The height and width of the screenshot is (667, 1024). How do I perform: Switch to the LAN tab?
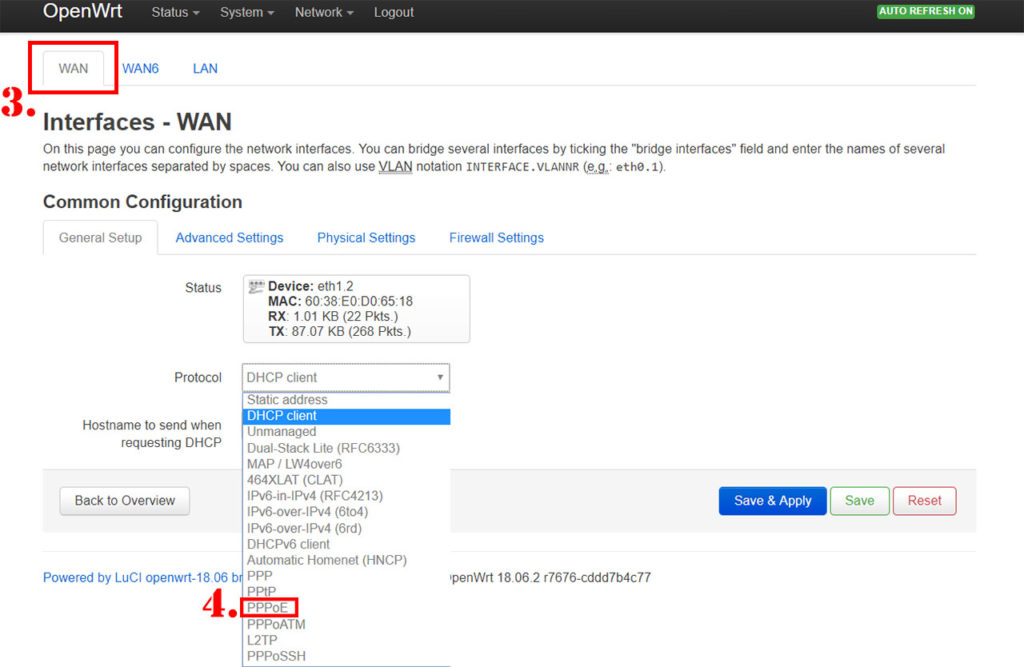point(204,68)
